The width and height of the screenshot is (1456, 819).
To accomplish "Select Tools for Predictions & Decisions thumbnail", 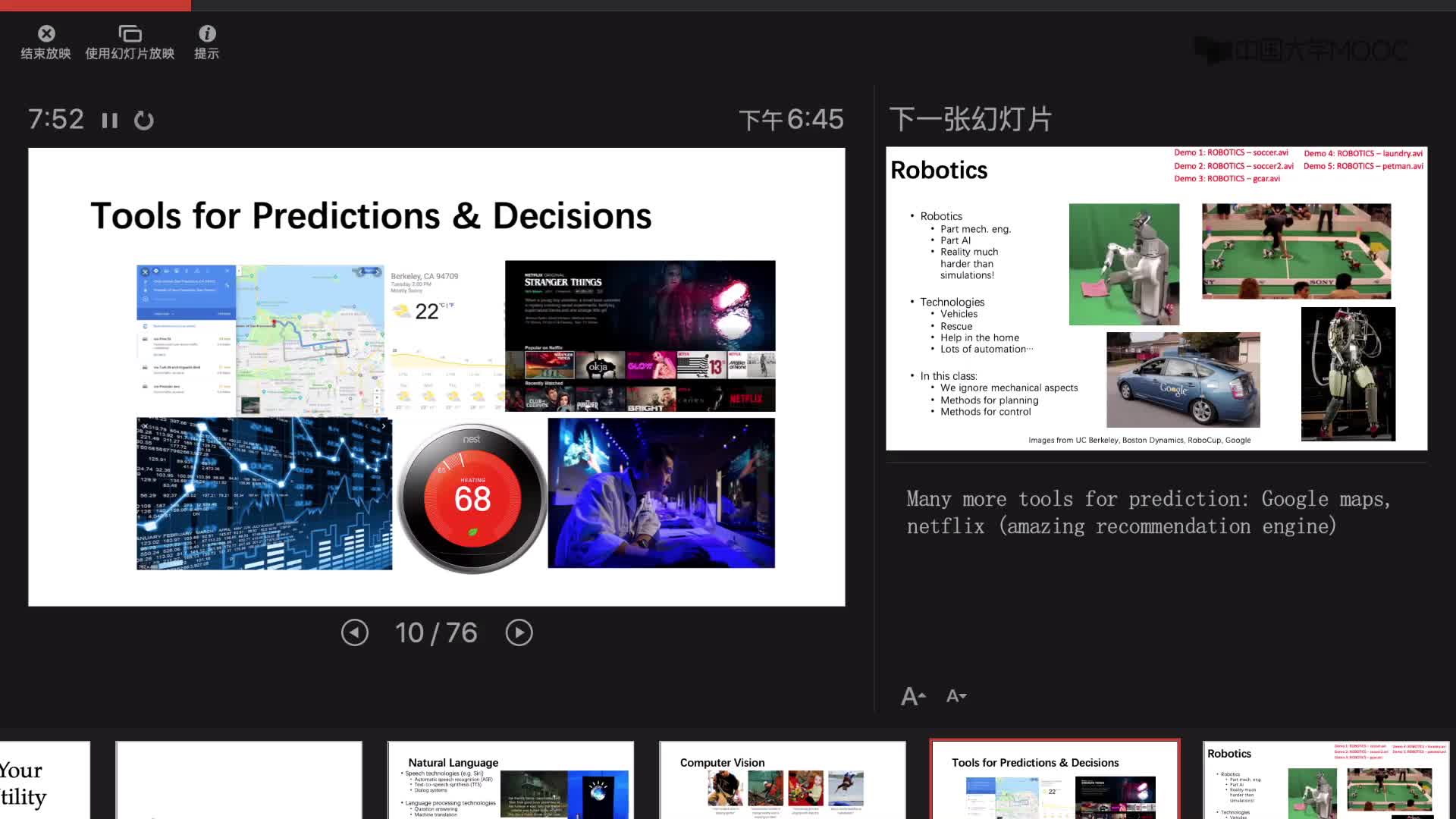I will point(1055,780).
